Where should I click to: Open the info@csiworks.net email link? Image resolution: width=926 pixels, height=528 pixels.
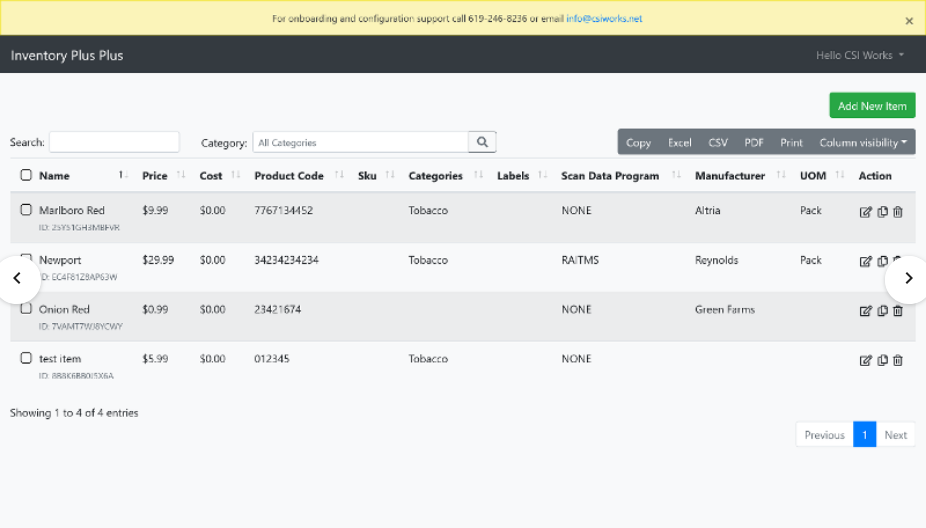click(604, 19)
